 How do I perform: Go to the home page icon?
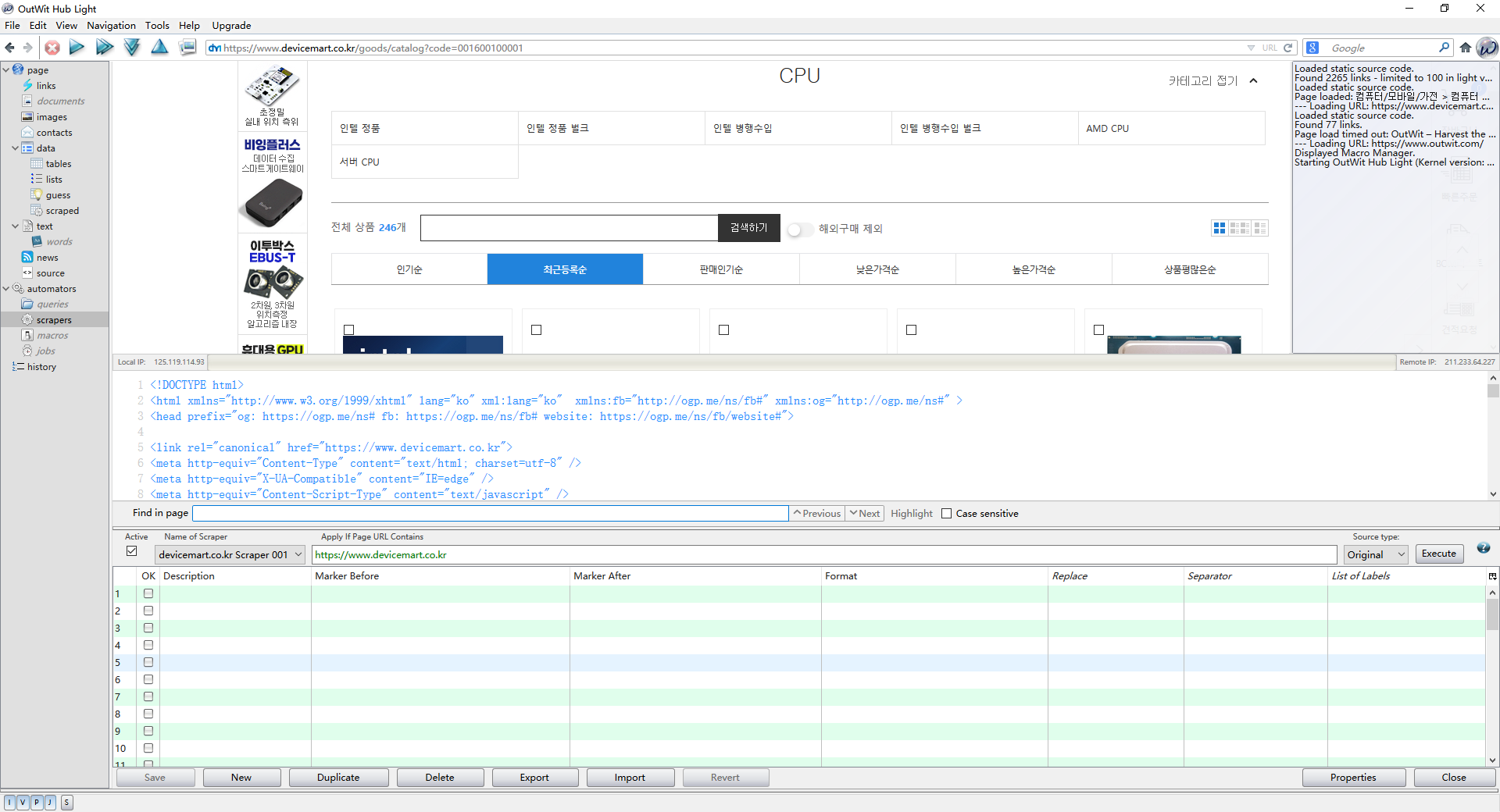(x=1466, y=48)
